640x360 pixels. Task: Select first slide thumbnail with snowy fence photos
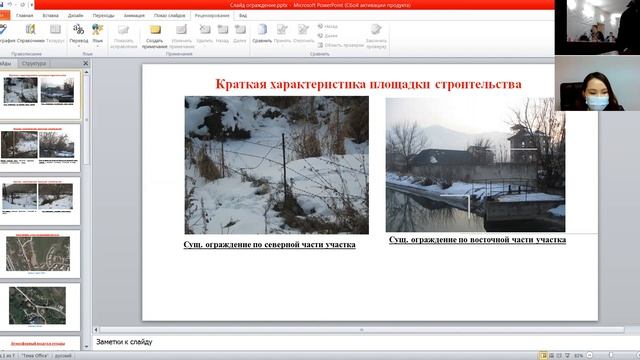40,94
